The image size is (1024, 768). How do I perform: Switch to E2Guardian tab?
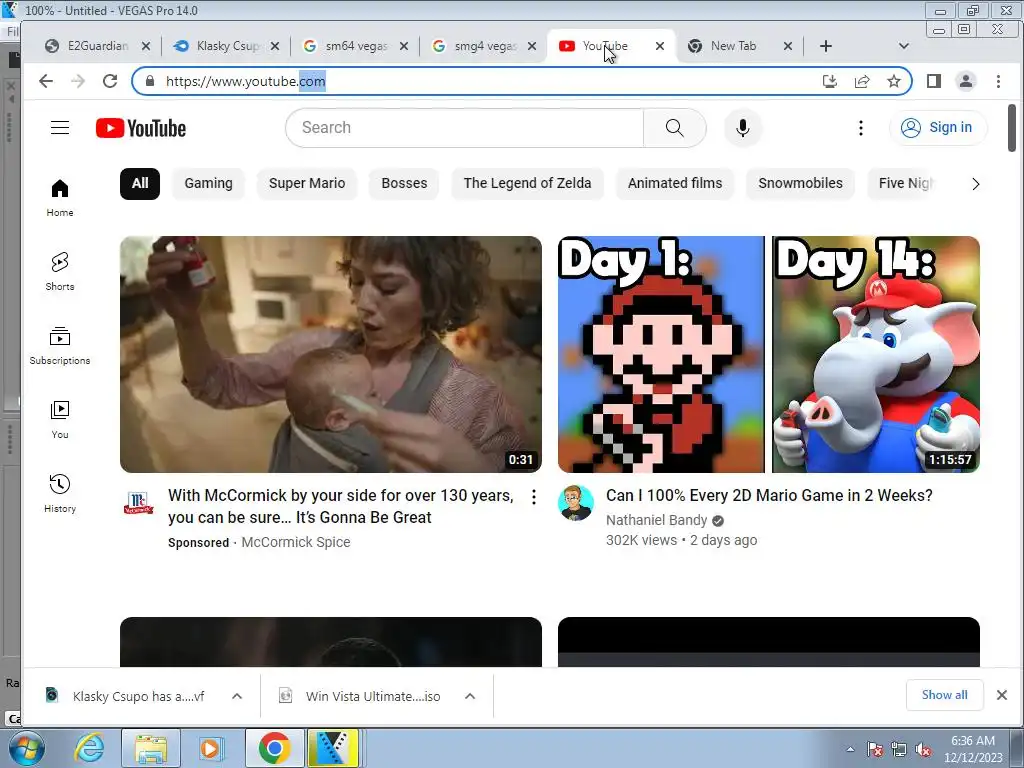tap(98, 46)
